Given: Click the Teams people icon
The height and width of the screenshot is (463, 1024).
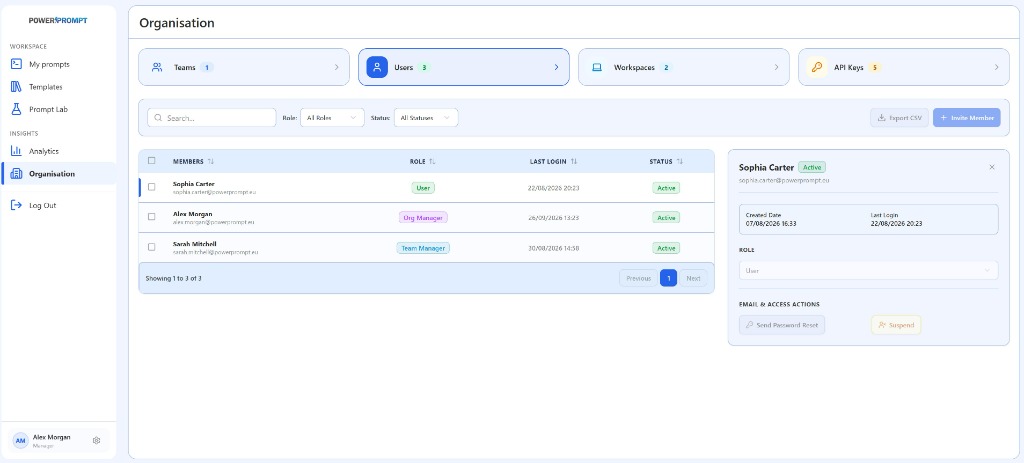Looking at the screenshot, I should point(157,67).
